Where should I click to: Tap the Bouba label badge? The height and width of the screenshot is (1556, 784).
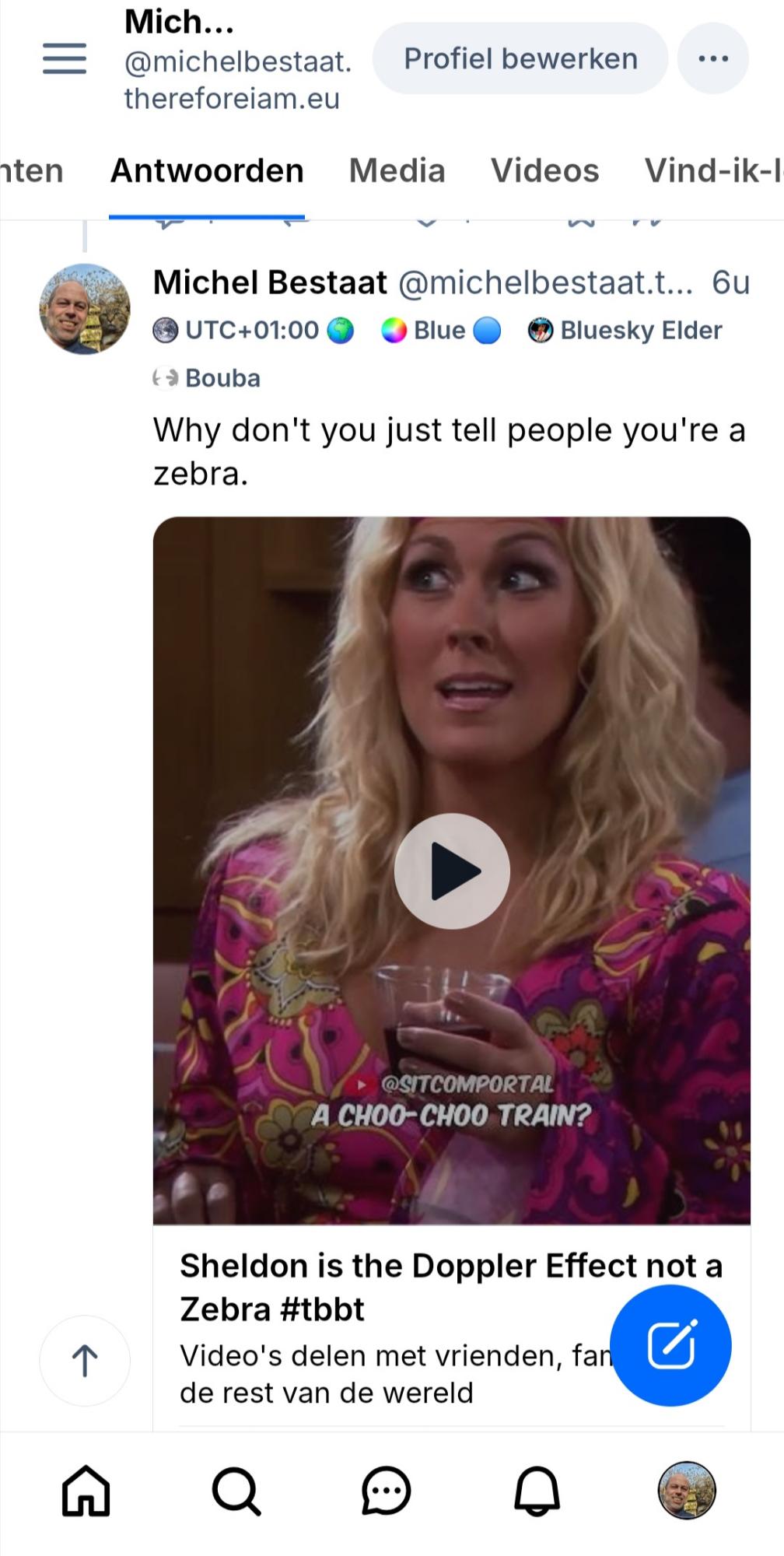point(207,378)
